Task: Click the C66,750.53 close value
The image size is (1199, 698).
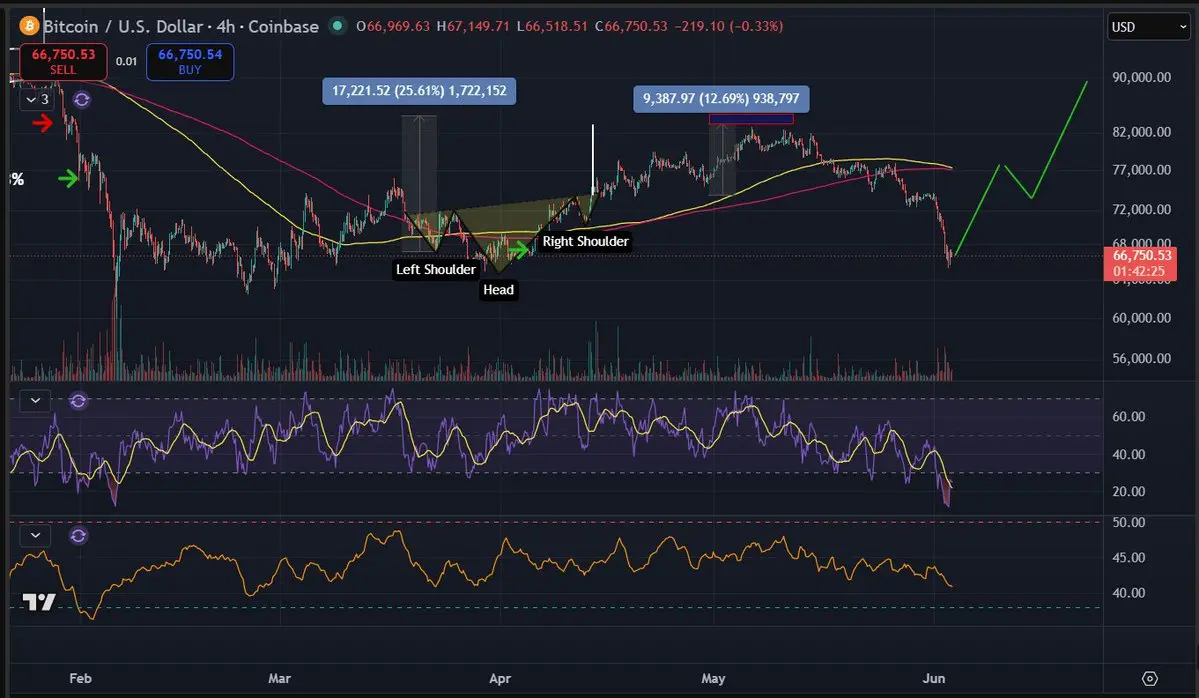Action: pos(631,26)
